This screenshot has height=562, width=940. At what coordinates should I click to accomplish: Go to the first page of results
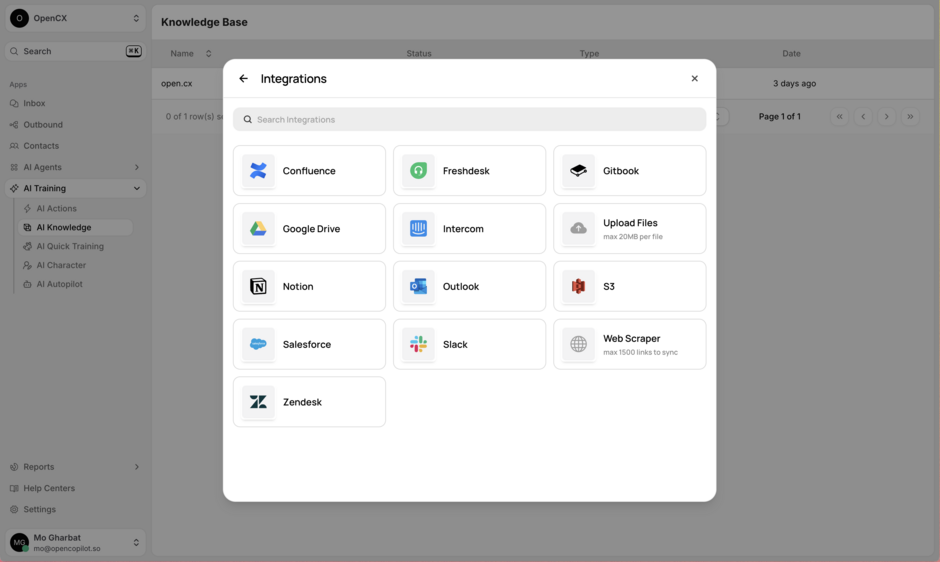(x=840, y=116)
